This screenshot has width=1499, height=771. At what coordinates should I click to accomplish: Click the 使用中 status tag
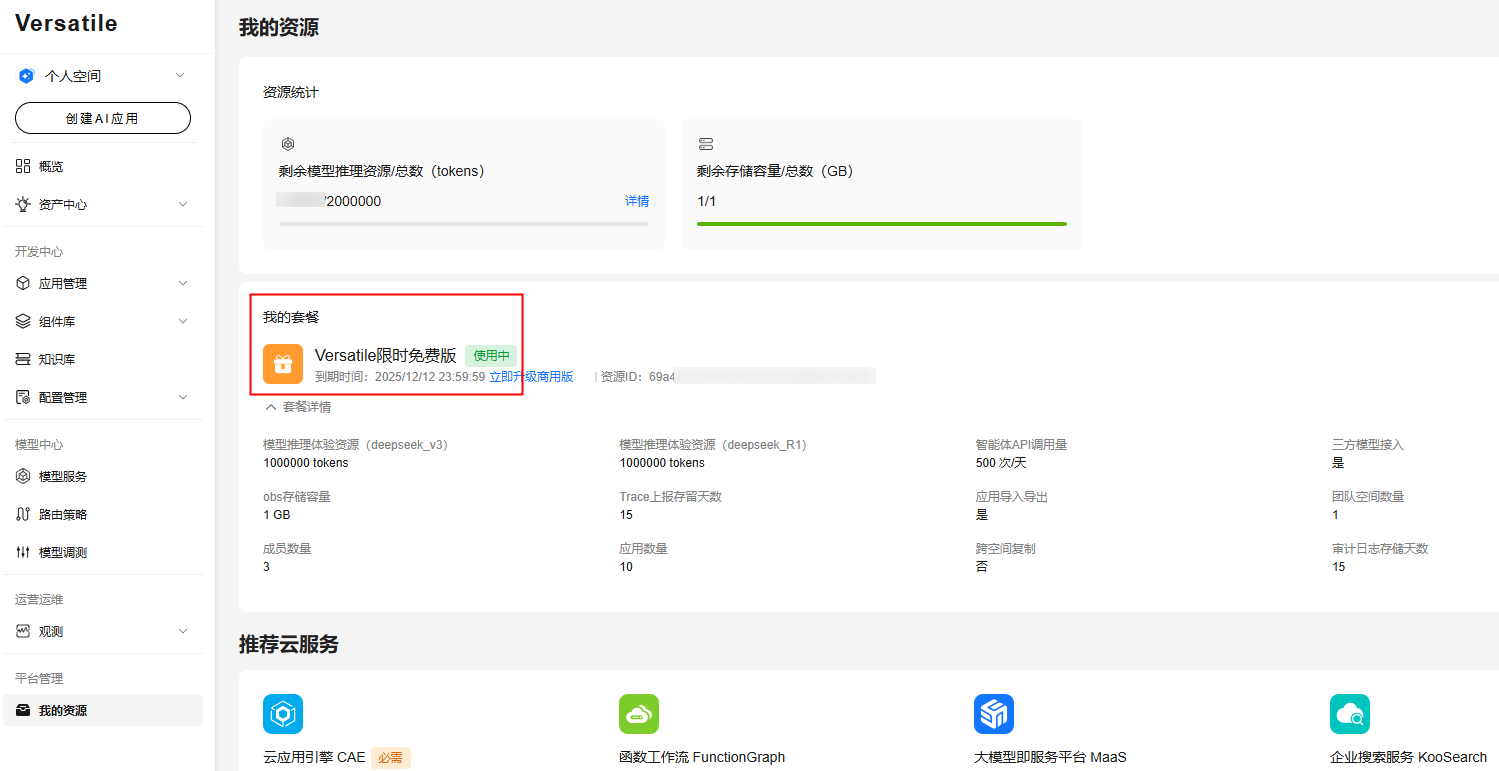pos(491,355)
